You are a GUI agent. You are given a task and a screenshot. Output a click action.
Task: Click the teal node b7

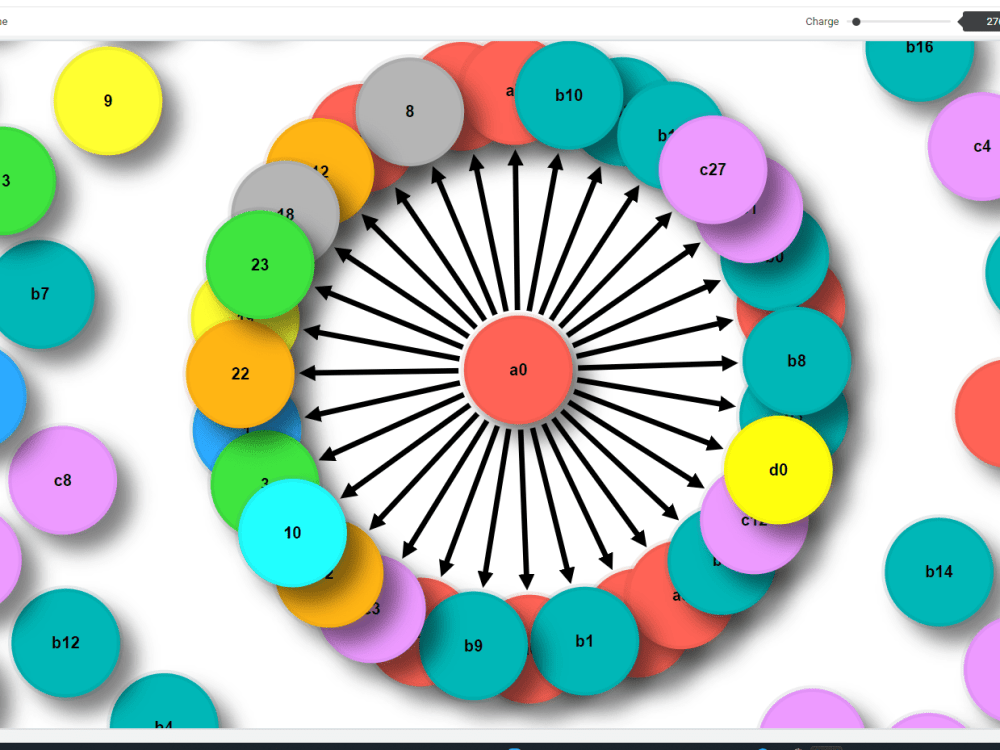point(42,294)
